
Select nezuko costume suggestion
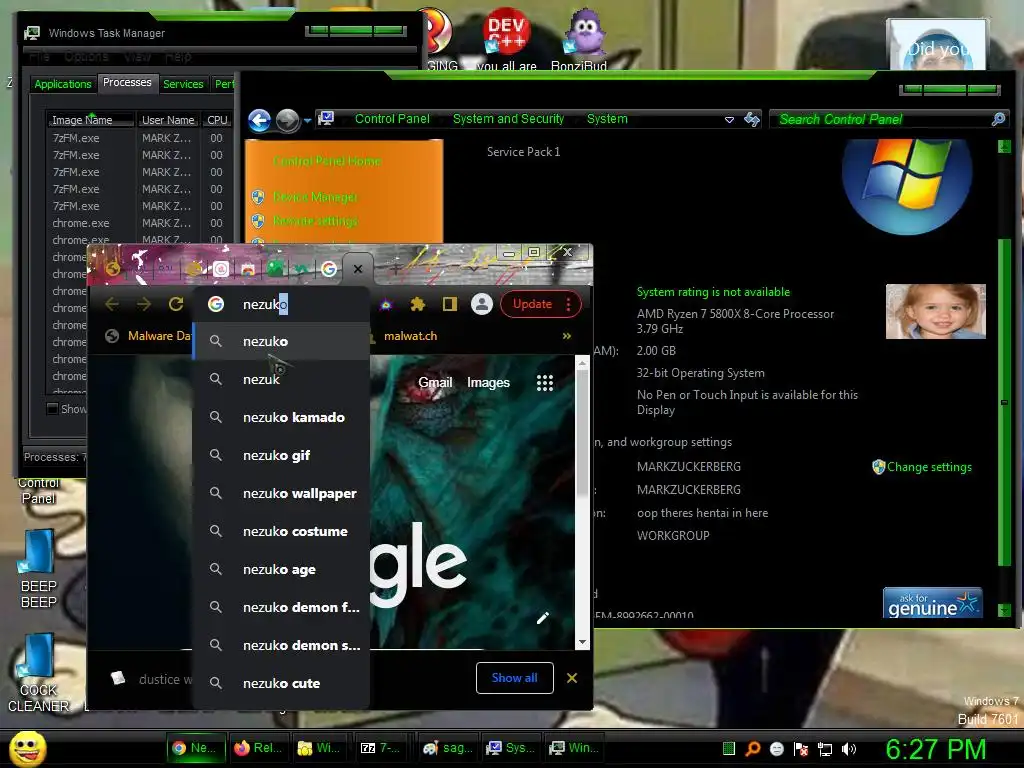(x=282, y=531)
